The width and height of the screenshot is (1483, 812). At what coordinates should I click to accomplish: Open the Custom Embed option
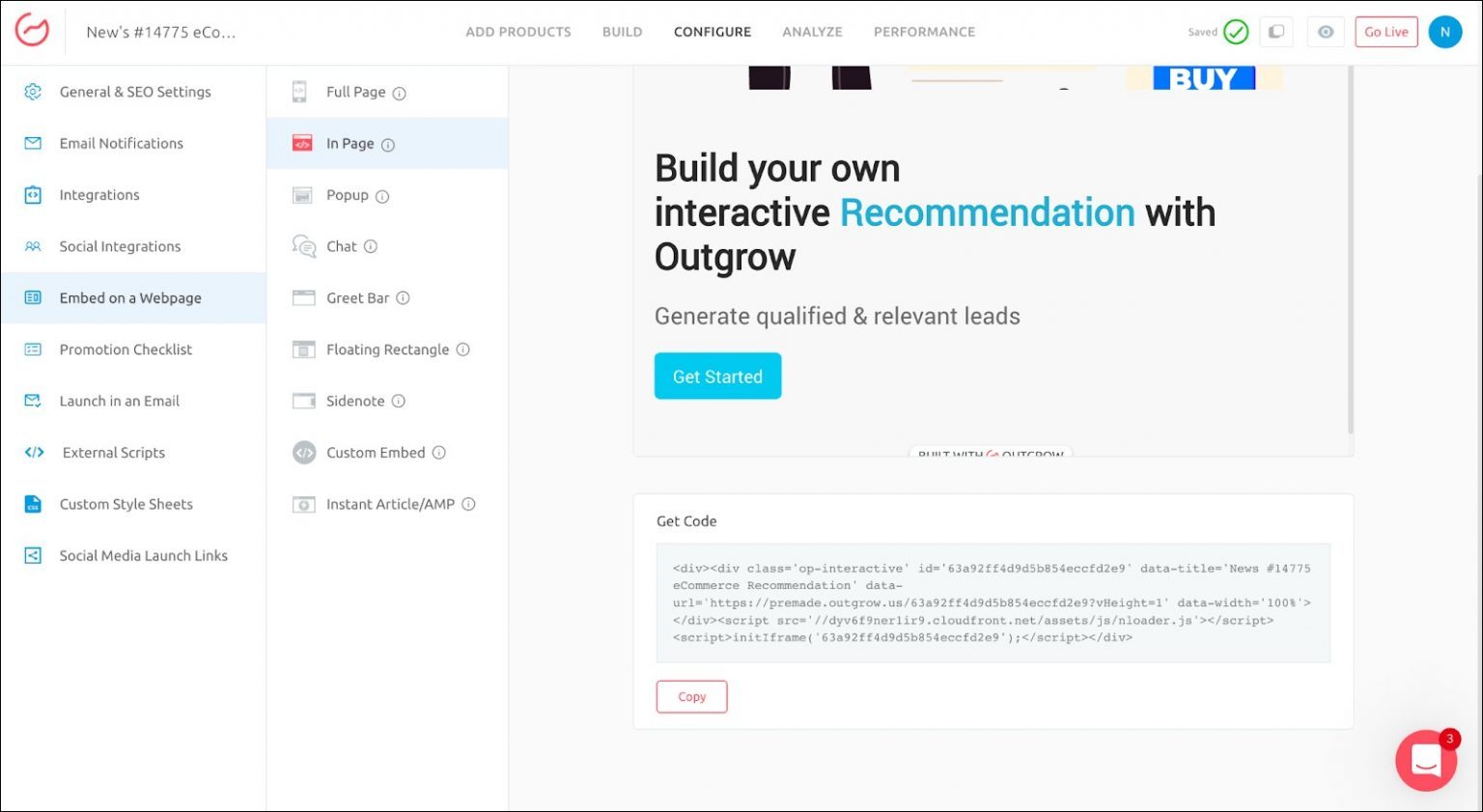coord(375,453)
